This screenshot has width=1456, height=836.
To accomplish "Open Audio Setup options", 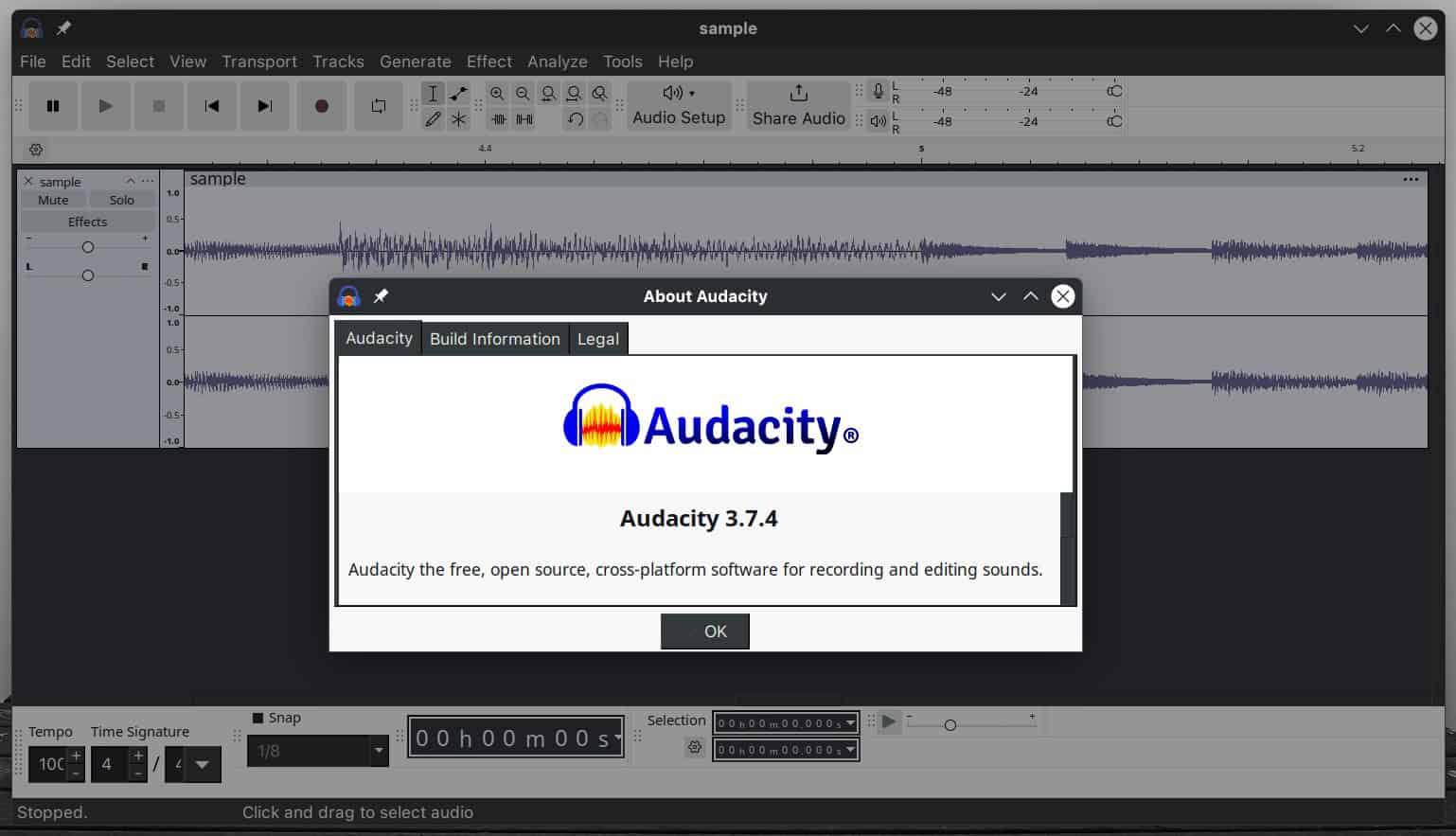I will [x=678, y=106].
